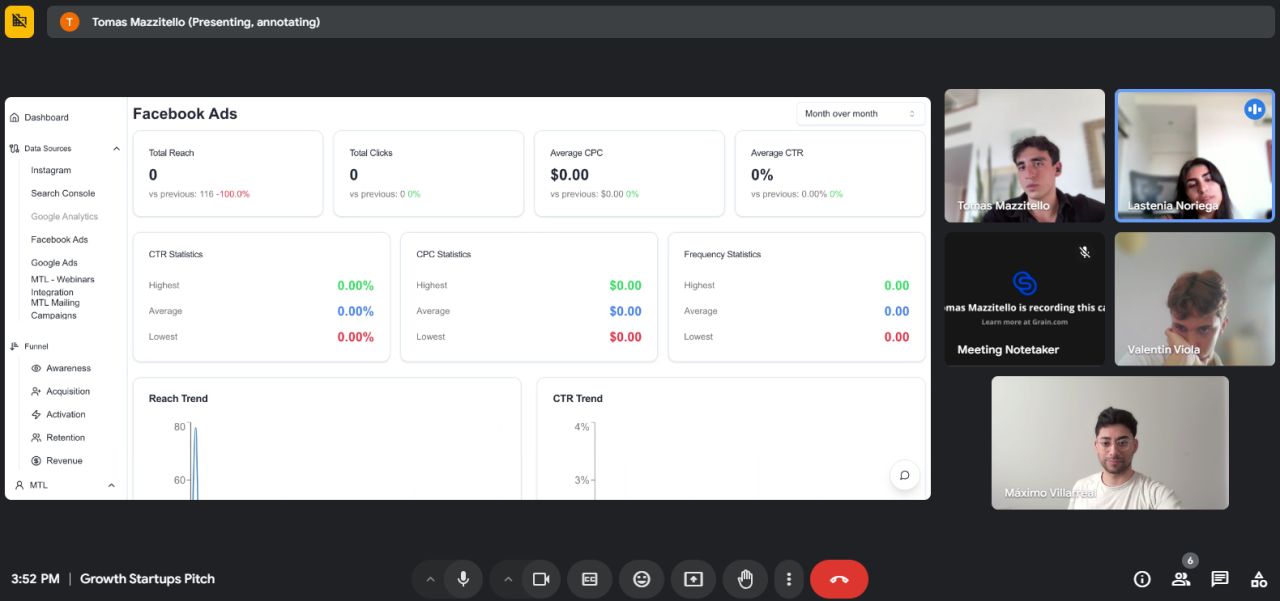Viewport: 1280px width, 601px height.
Task: Expand camera settings arrow
Action: coord(508,579)
